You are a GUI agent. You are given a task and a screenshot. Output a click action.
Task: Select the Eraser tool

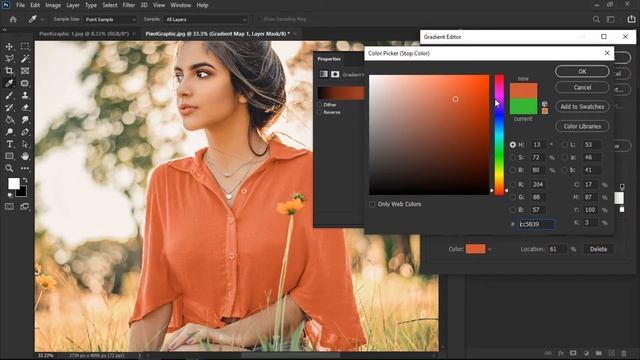pos(25,108)
